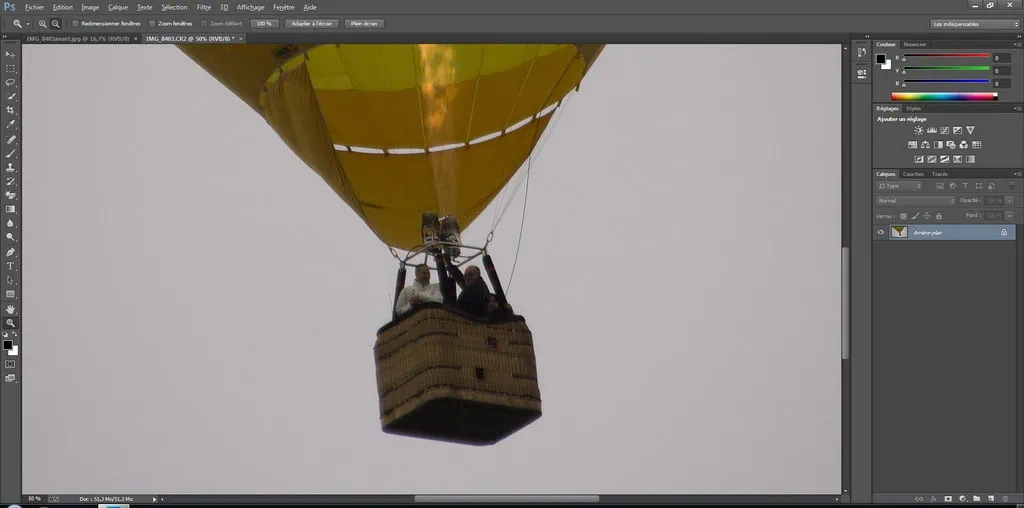Open the Les indispensables workspace dropdown
The height and width of the screenshot is (508, 1024).
974,23
